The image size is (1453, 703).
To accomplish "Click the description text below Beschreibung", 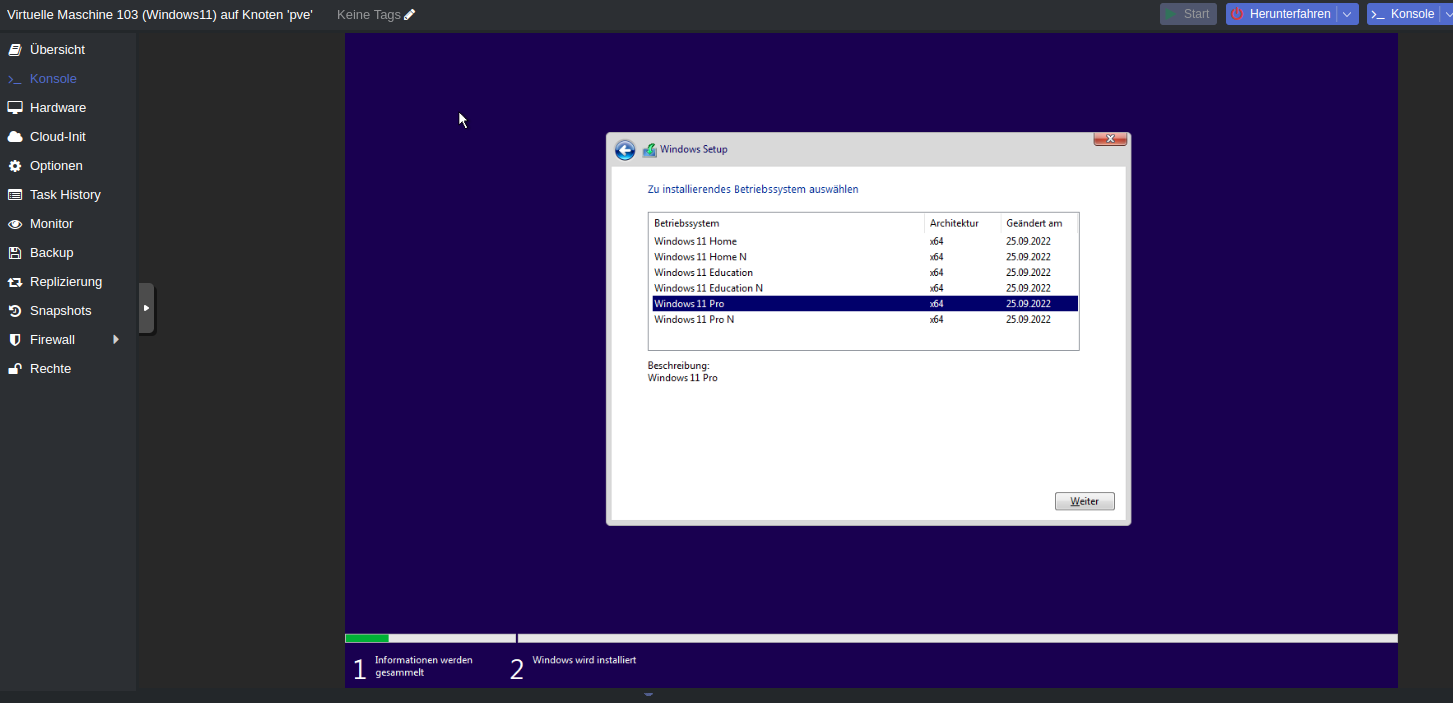I will pos(683,378).
